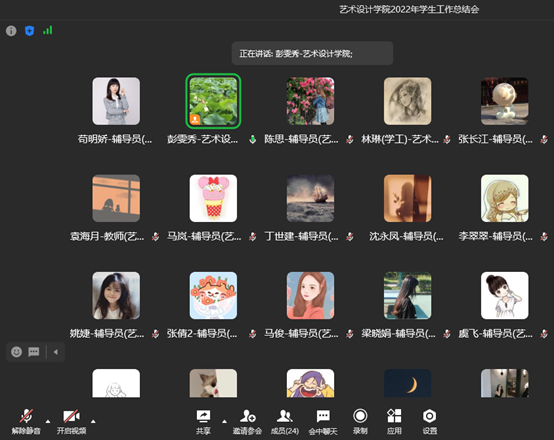Select 荀明娇 participant avatar

(x=116, y=101)
